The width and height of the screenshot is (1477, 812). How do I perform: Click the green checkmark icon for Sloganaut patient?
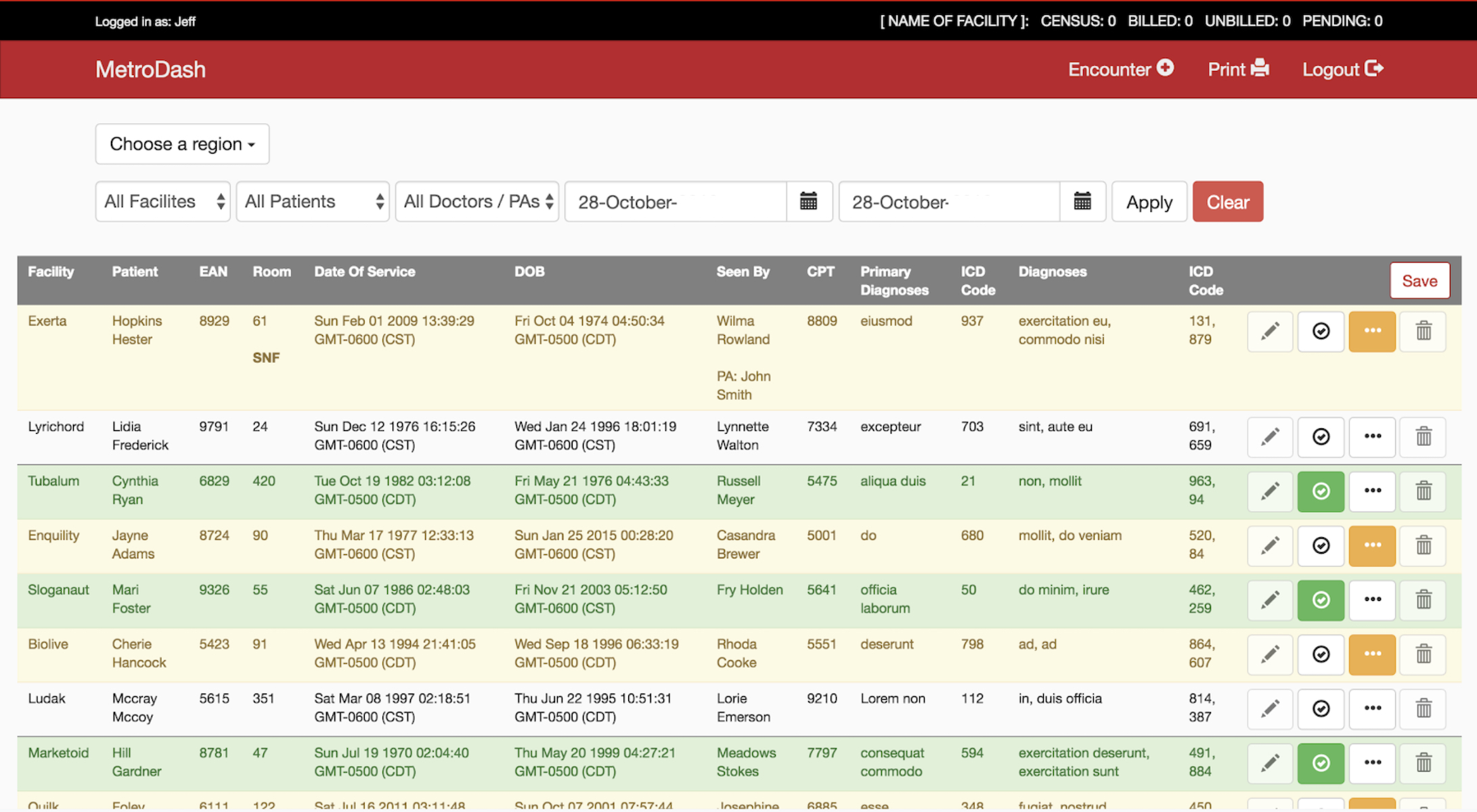(1321, 599)
